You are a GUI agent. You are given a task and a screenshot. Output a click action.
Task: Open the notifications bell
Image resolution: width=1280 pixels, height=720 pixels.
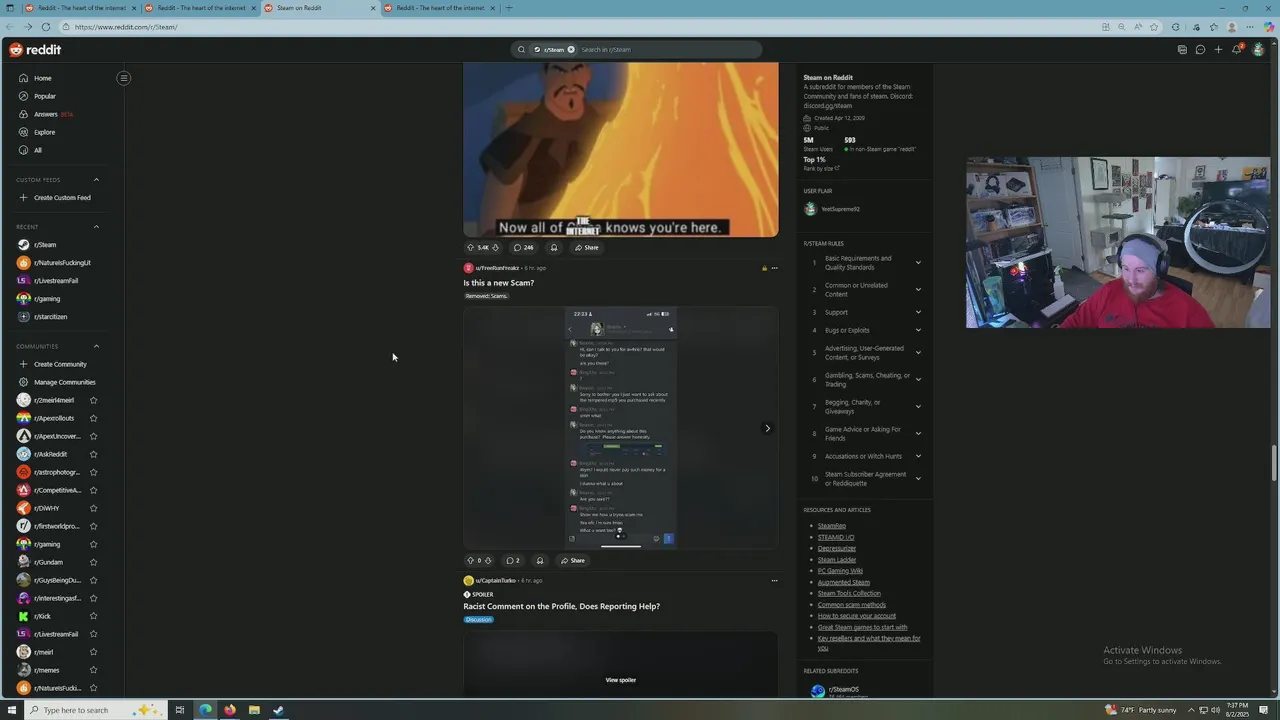click(x=1236, y=49)
